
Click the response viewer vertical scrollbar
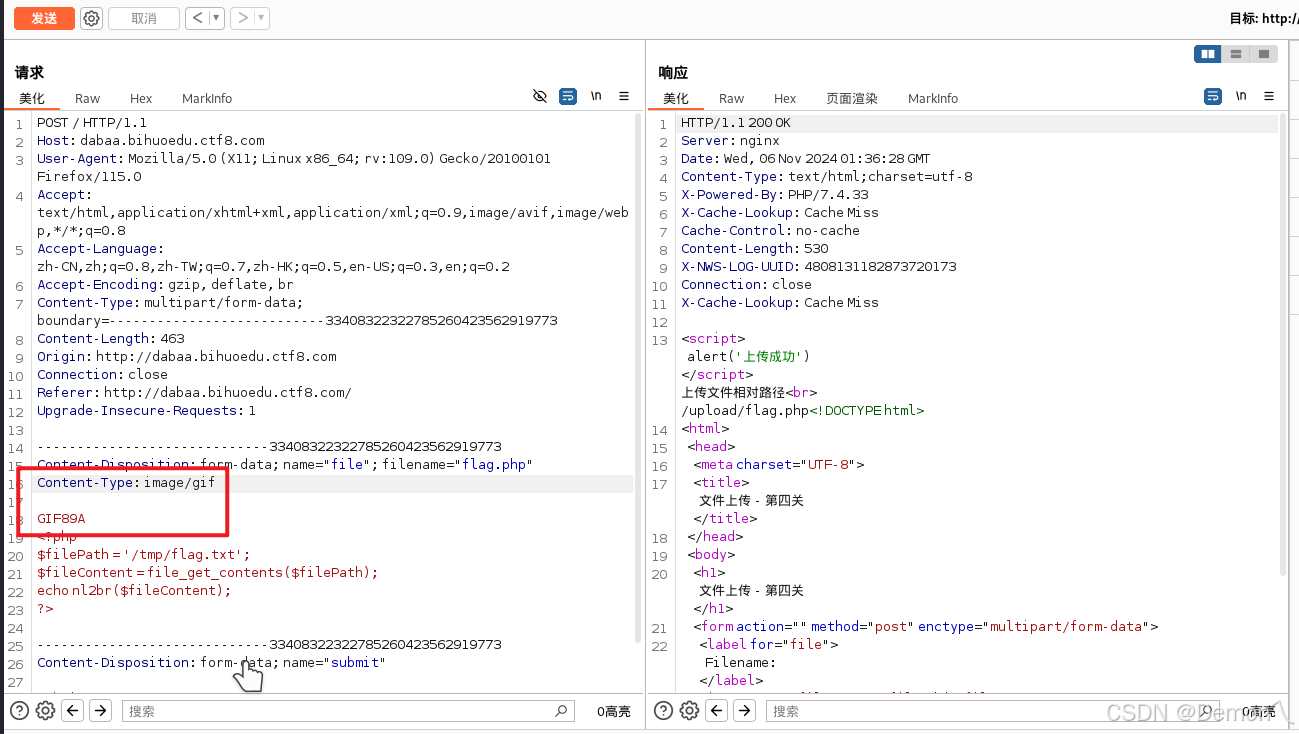[1282, 345]
